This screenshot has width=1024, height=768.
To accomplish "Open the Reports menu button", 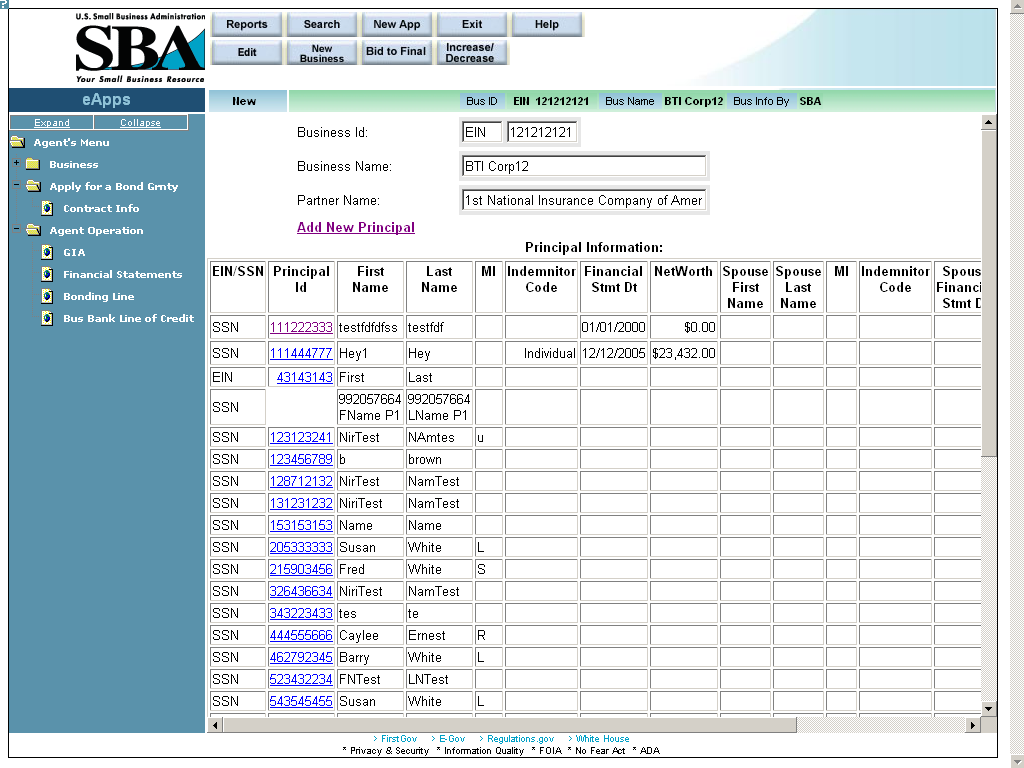I will coord(247,25).
